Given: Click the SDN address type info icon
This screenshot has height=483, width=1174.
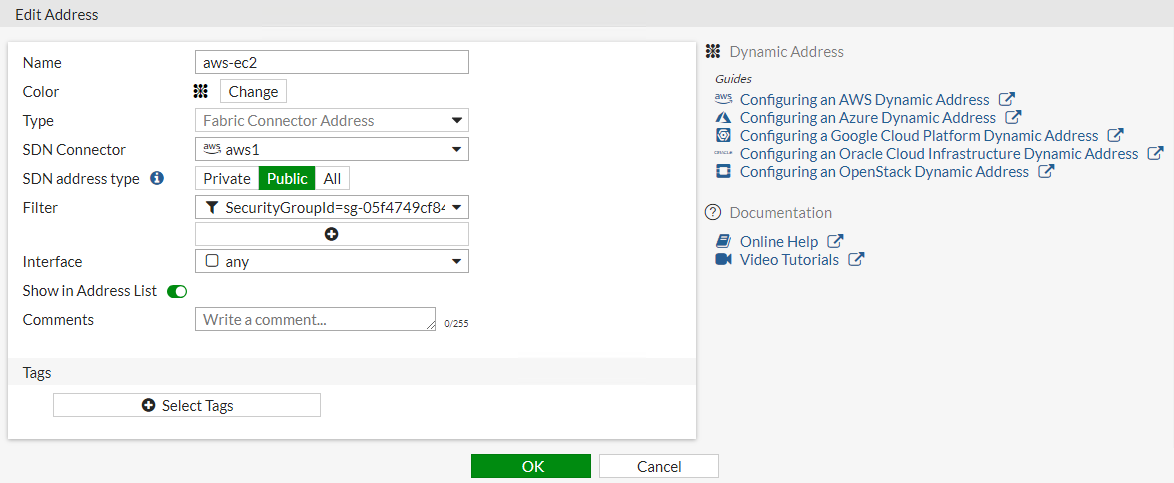Looking at the screenshot, I should coord(156,178).
